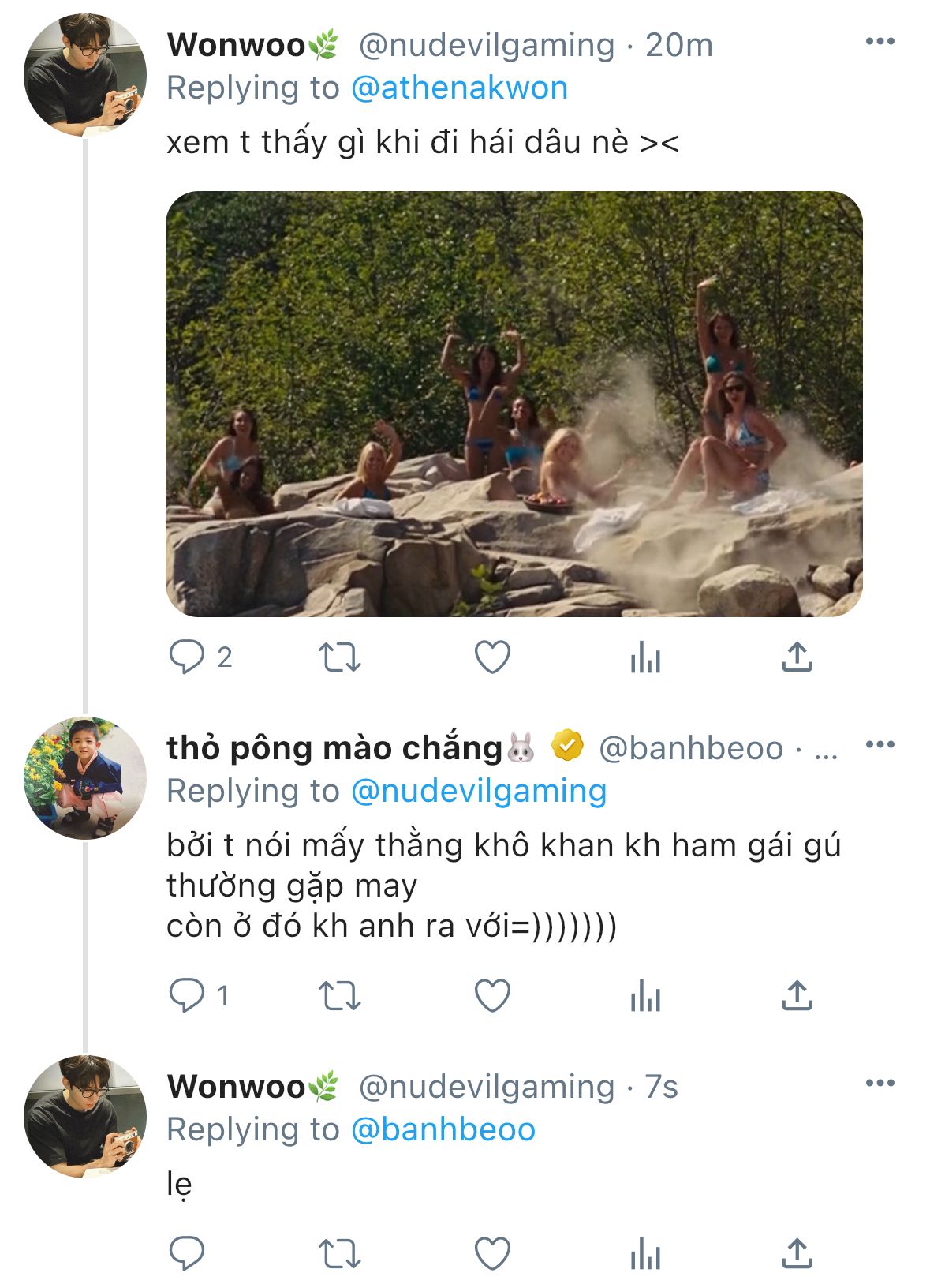Image resolution: width=930 pixels, height=1288 pixels.
Task: Open the blue @nudevilgaming mention link
Action: [x=478, y=791]
